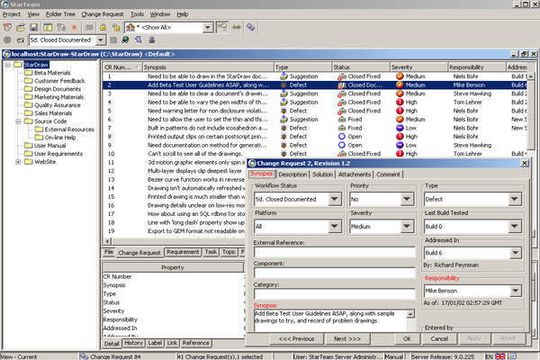
Task: Click the Beta Materials folder icon
Action: (x=29, y=73)
